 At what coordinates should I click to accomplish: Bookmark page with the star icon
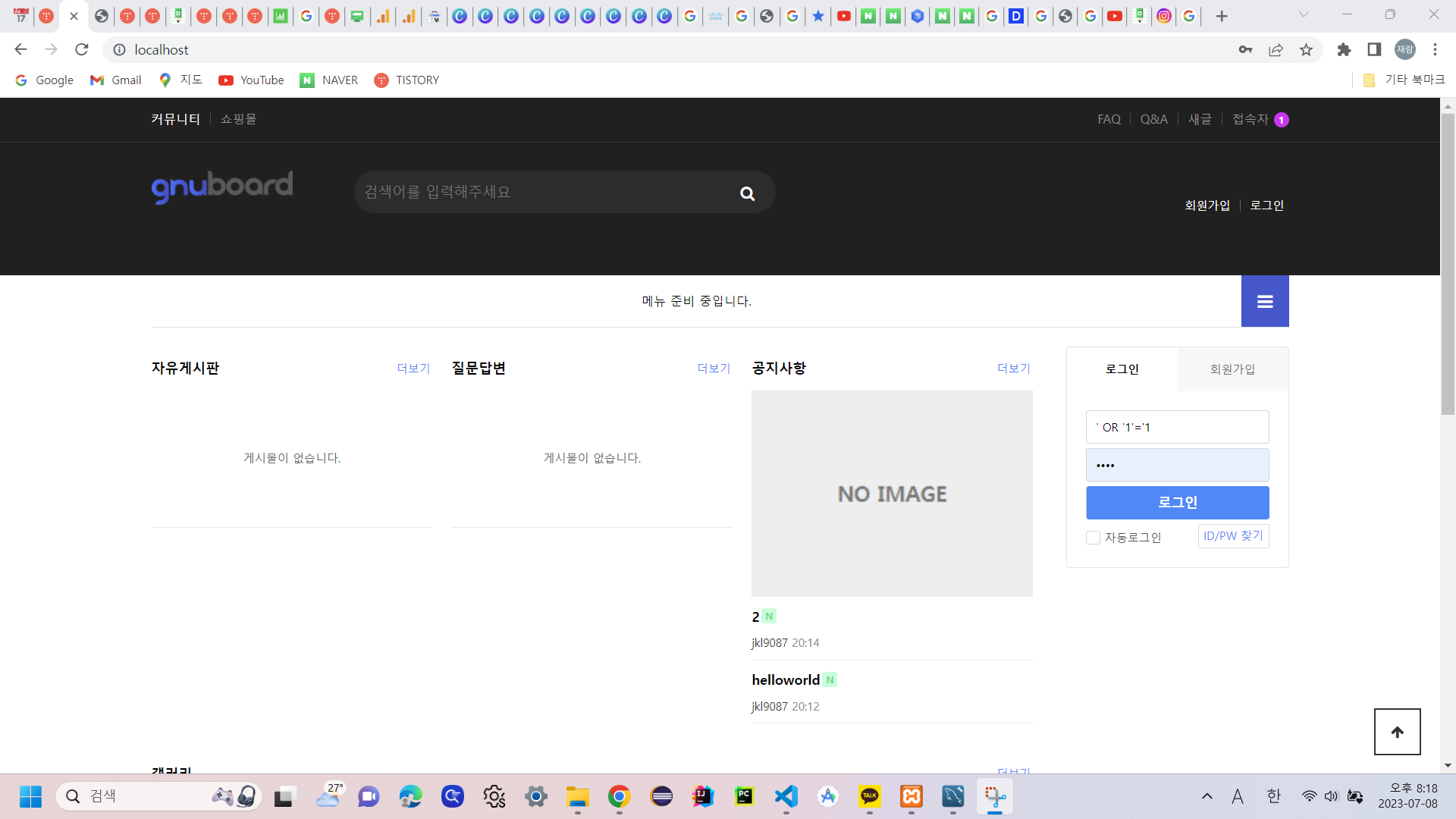tap(1306, 50)
